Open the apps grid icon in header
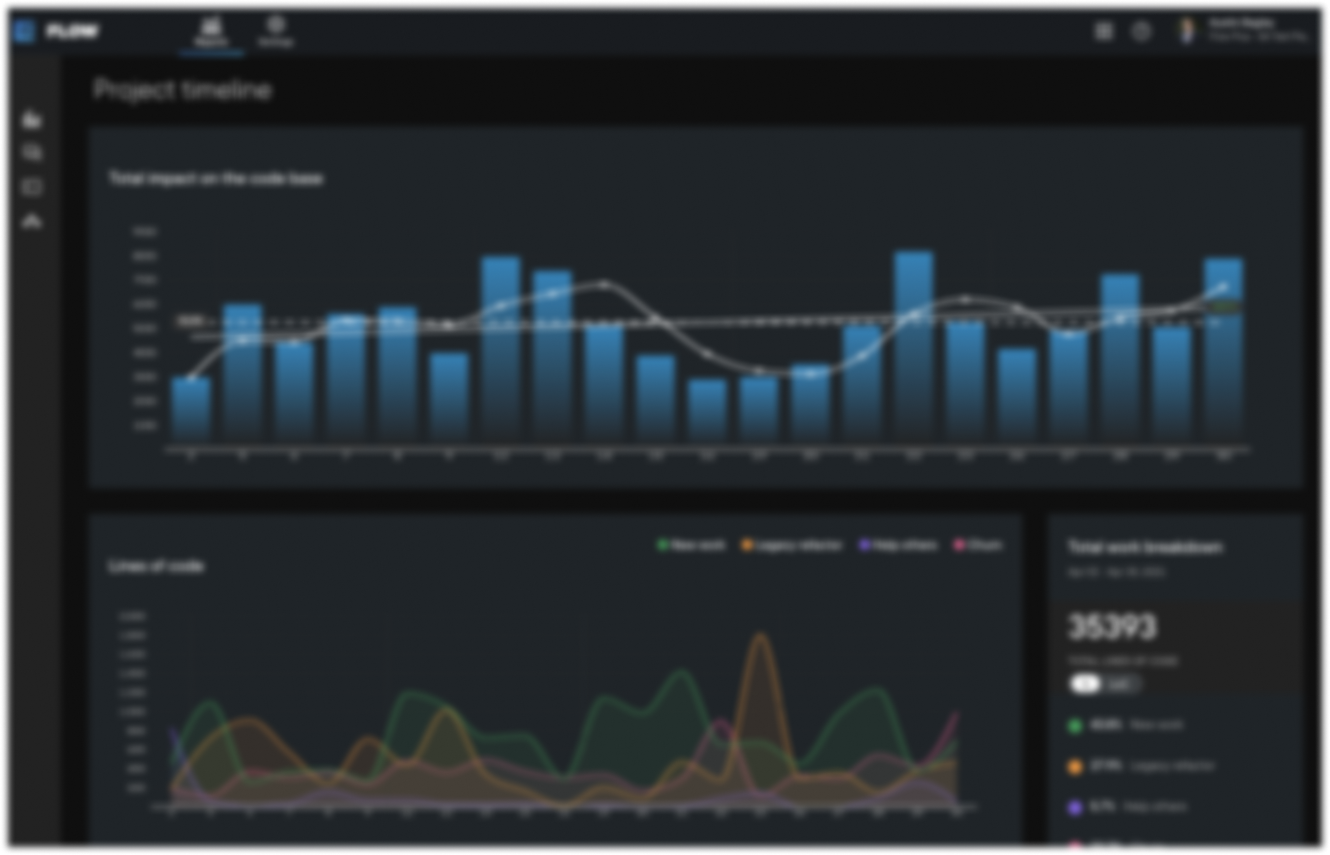The height and width of the screenshot is (855, 1330). (x=1104, y=32)
